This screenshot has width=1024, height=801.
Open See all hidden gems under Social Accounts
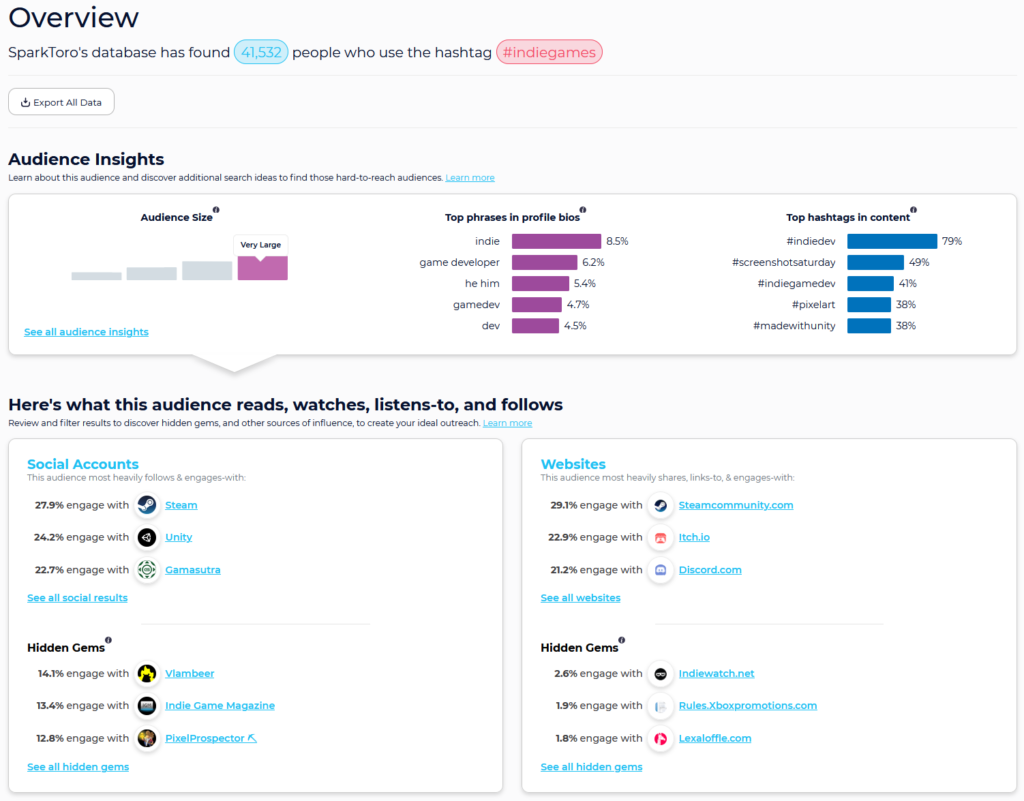78,766
